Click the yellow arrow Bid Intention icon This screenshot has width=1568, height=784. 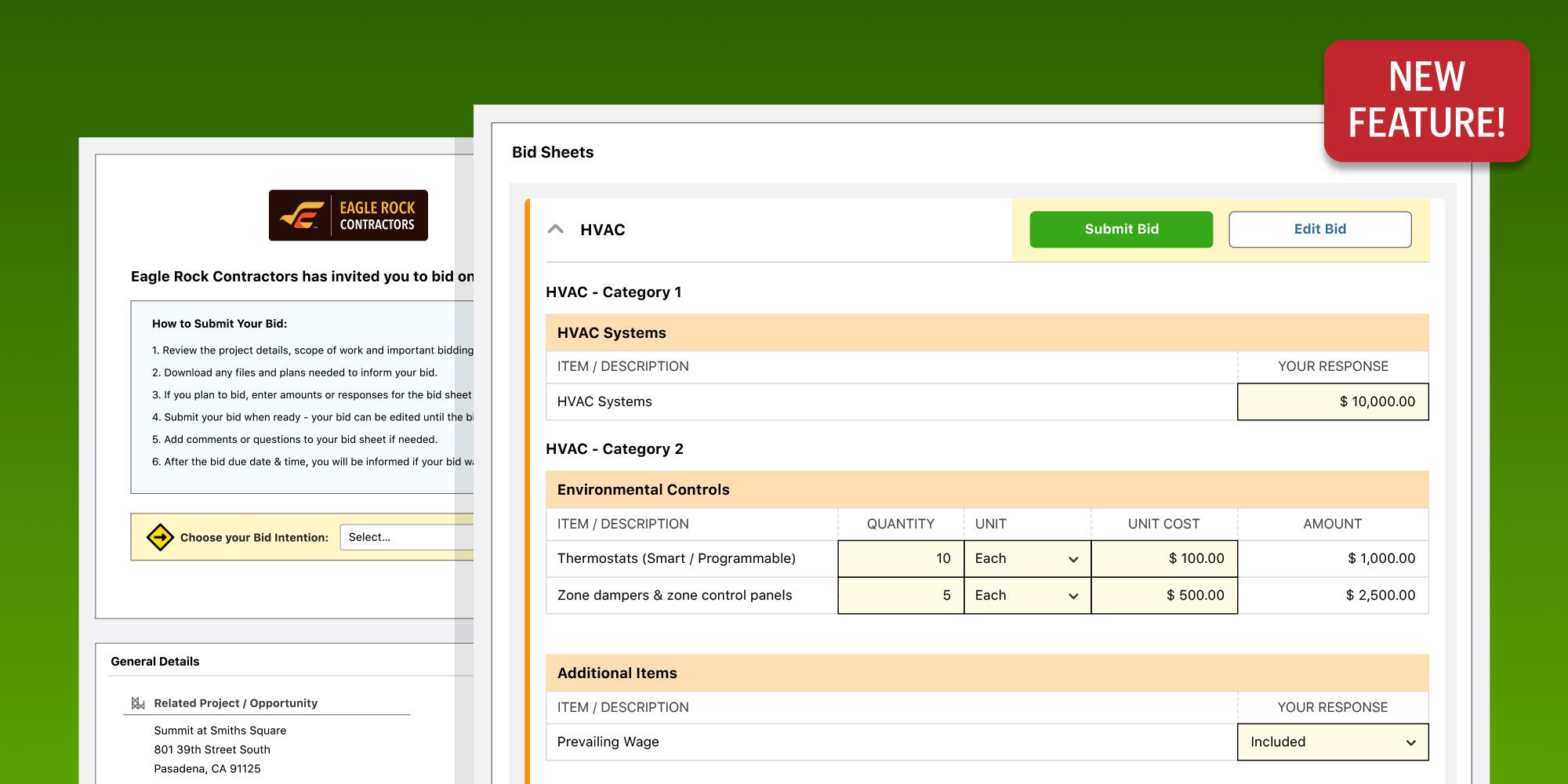160,537
